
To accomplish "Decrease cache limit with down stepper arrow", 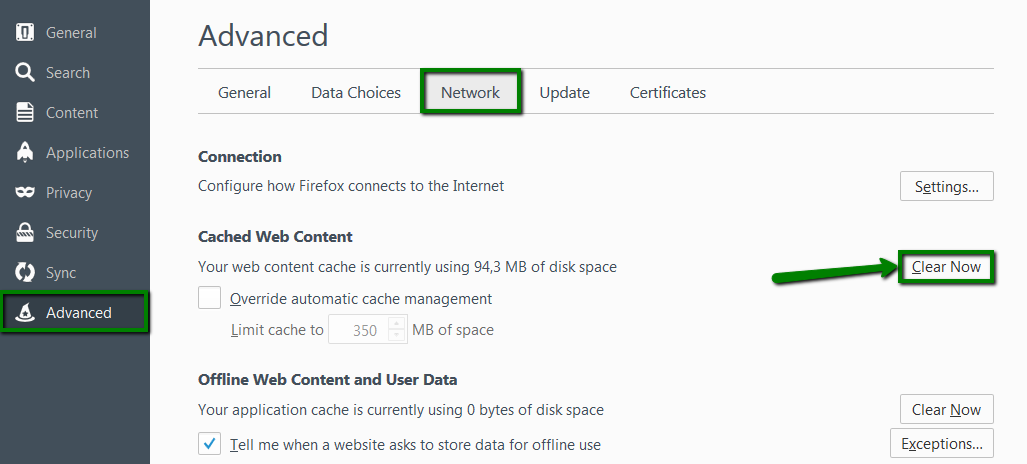I will (396, 335).
